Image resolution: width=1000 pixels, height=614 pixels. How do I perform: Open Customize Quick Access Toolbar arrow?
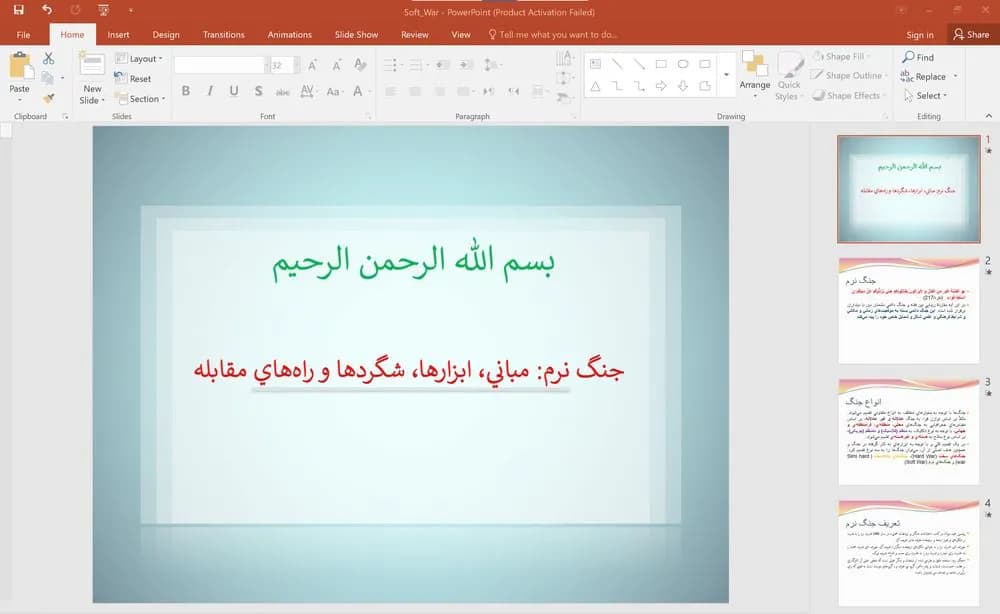[x=130, y=10]
